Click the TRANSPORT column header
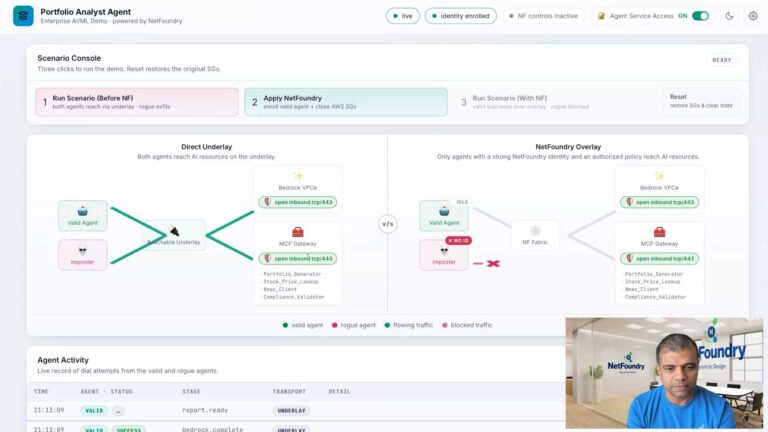This screenshot has width=768, height=432. [x=289, y=392]
